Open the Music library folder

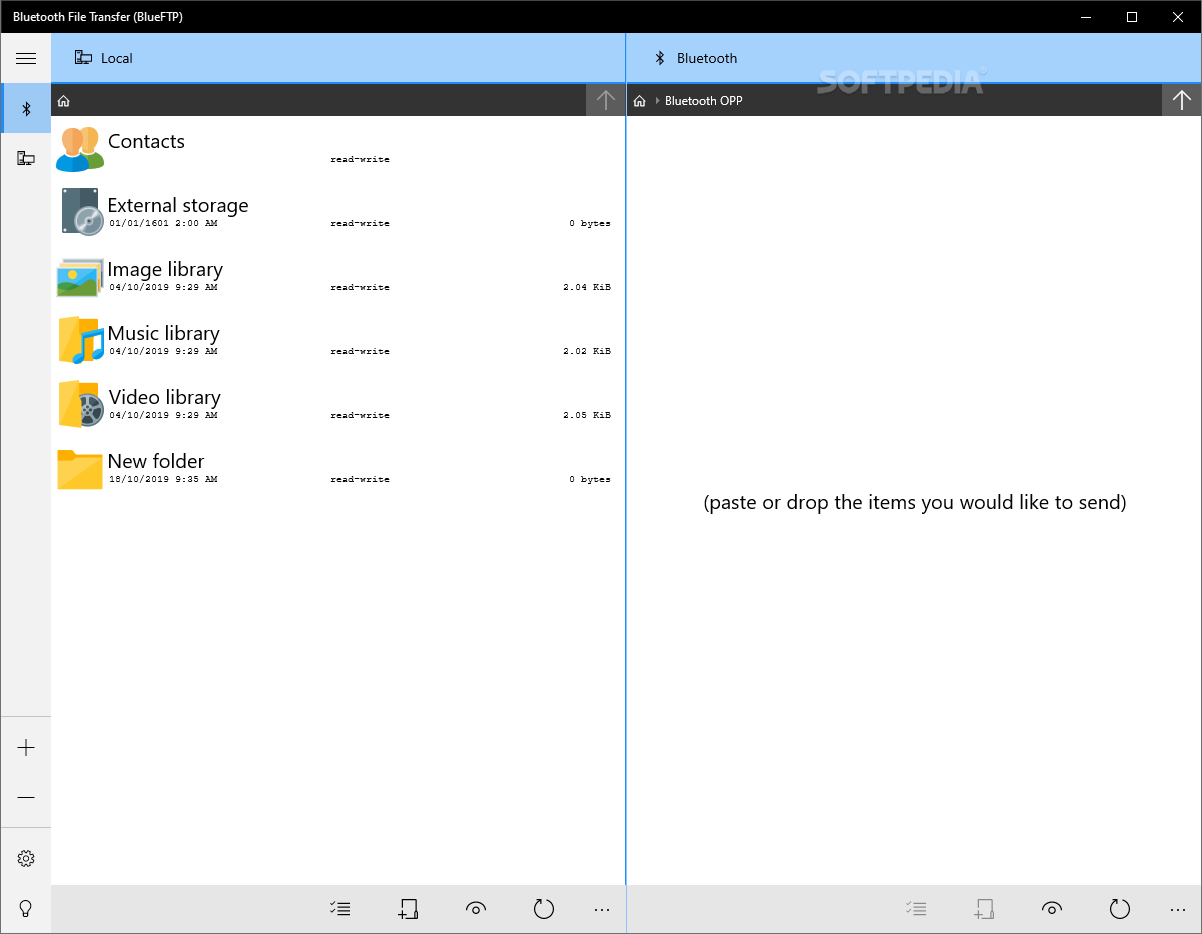point(338,340)
